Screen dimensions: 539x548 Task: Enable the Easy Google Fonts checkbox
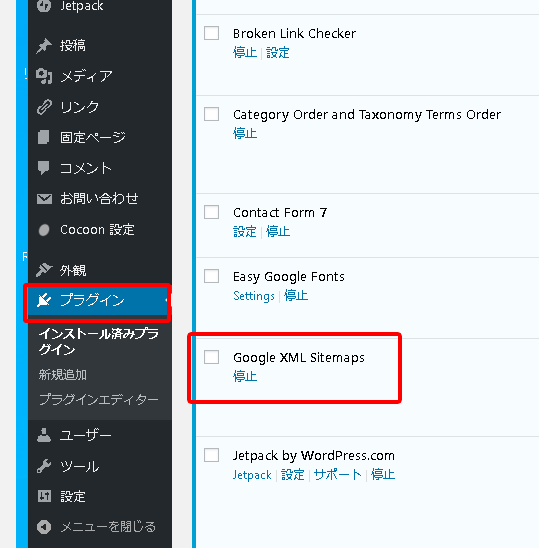click(x=211, y=276)
